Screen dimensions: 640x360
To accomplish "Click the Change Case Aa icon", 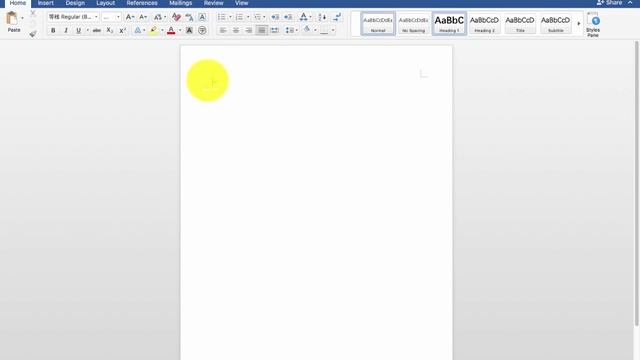I will tap(157, 17).
